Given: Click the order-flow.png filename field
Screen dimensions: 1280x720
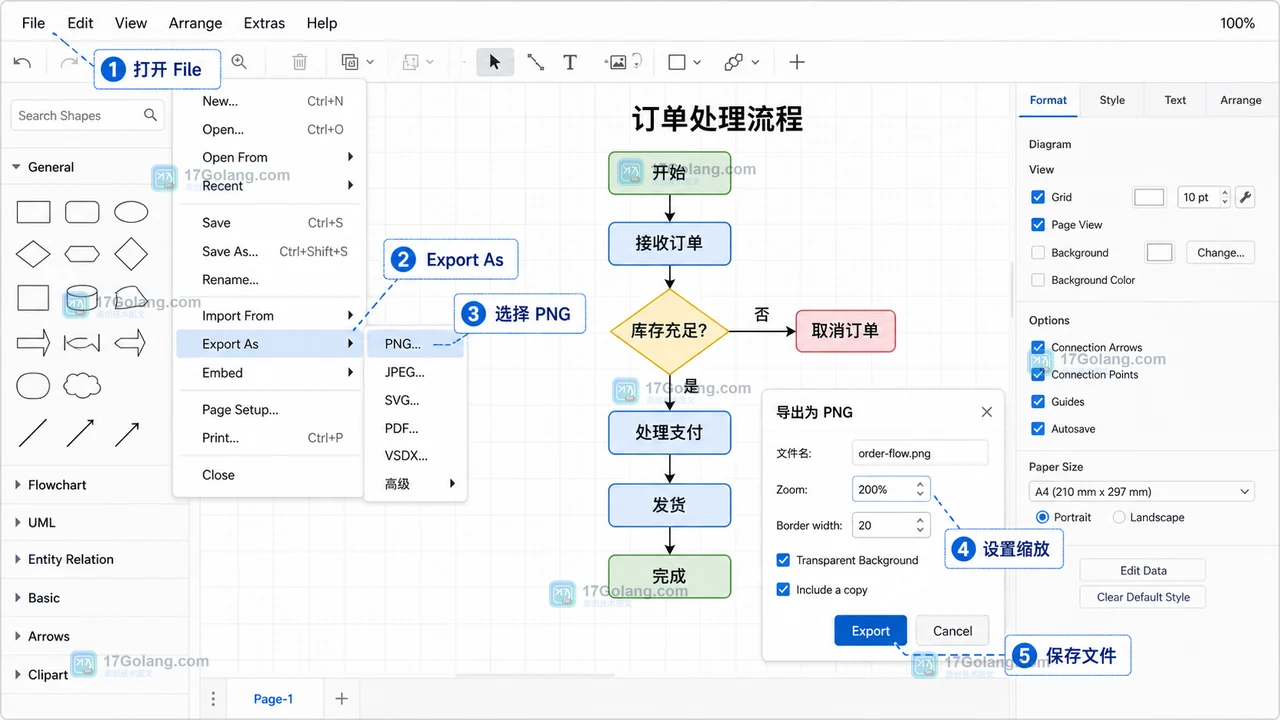Looking at the screenshot, I should (x=920, y=453).
